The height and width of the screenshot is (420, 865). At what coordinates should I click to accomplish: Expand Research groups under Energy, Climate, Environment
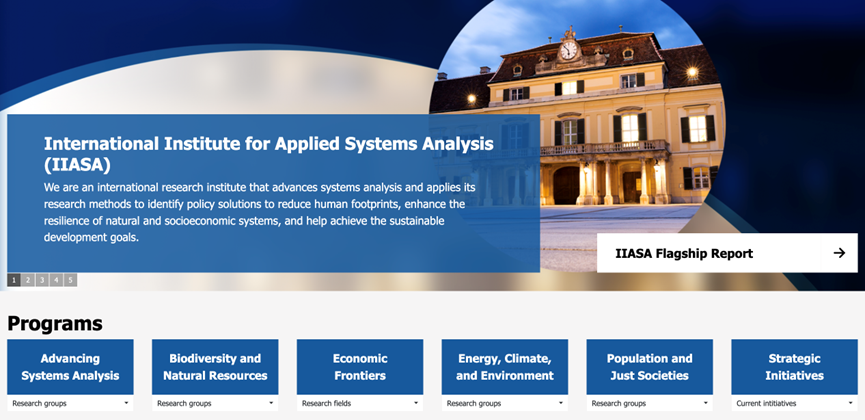(505, 404)
